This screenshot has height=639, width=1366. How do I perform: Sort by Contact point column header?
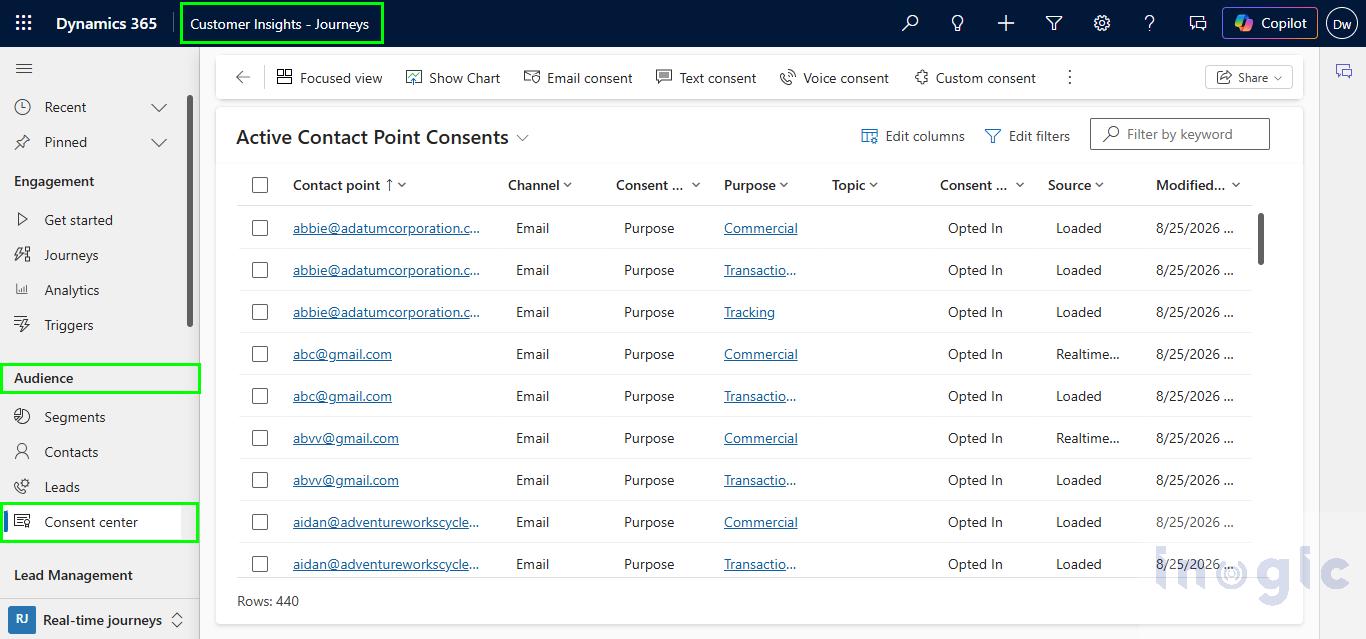tap(349, 185)
